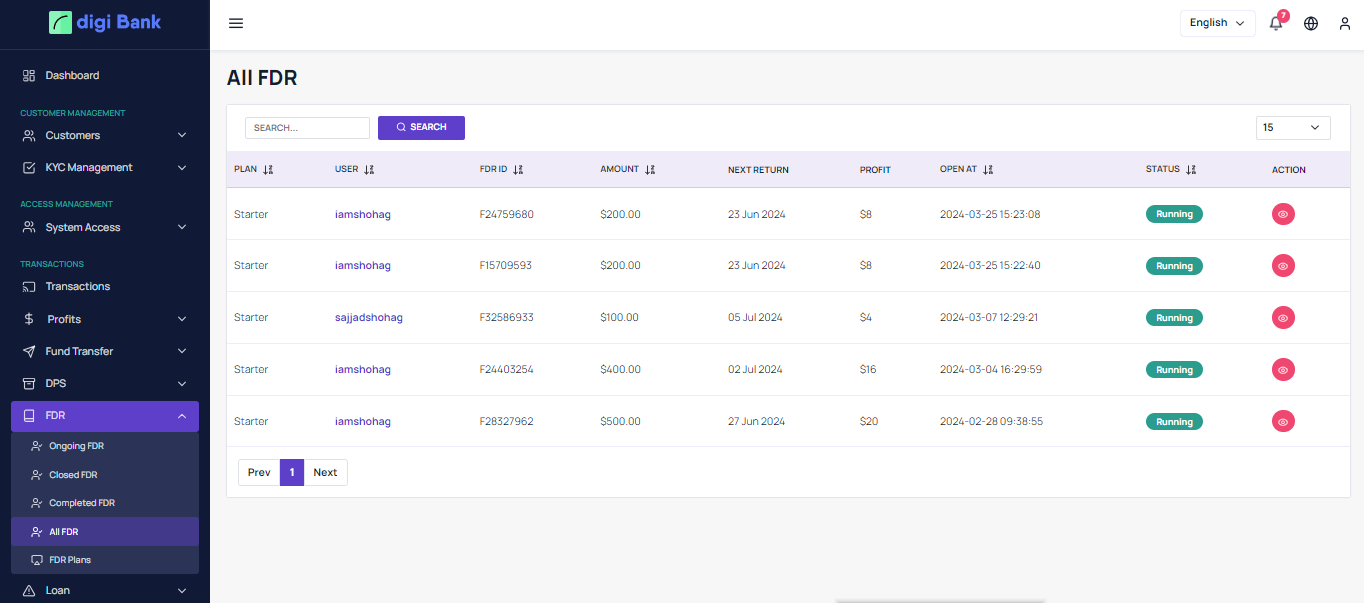Expand the Customers sidebar menu
The height and width of the screenshot is (603, 1364).
(x=105, y=135)
